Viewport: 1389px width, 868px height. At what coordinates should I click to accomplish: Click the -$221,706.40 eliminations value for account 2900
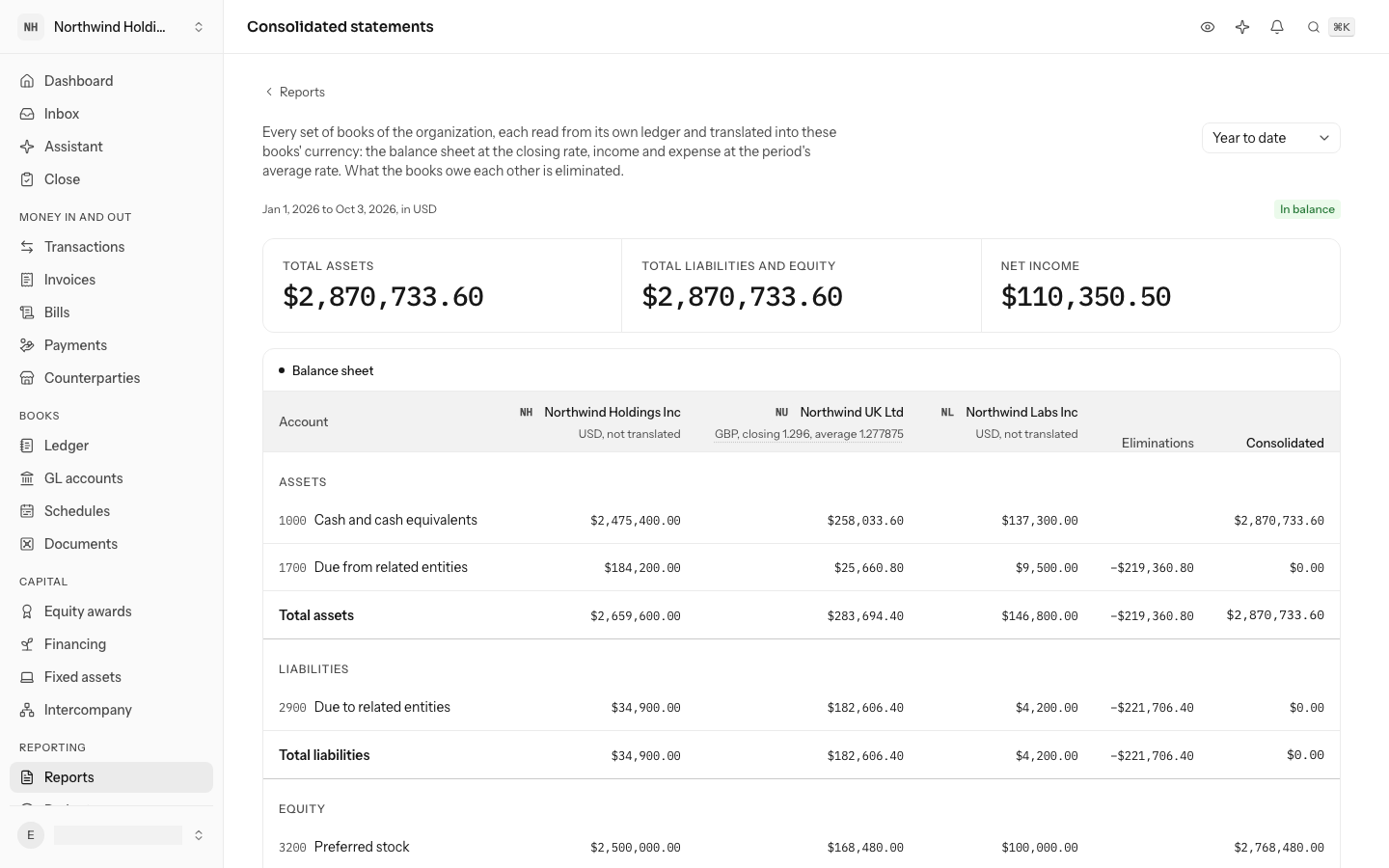[1152, 708]
